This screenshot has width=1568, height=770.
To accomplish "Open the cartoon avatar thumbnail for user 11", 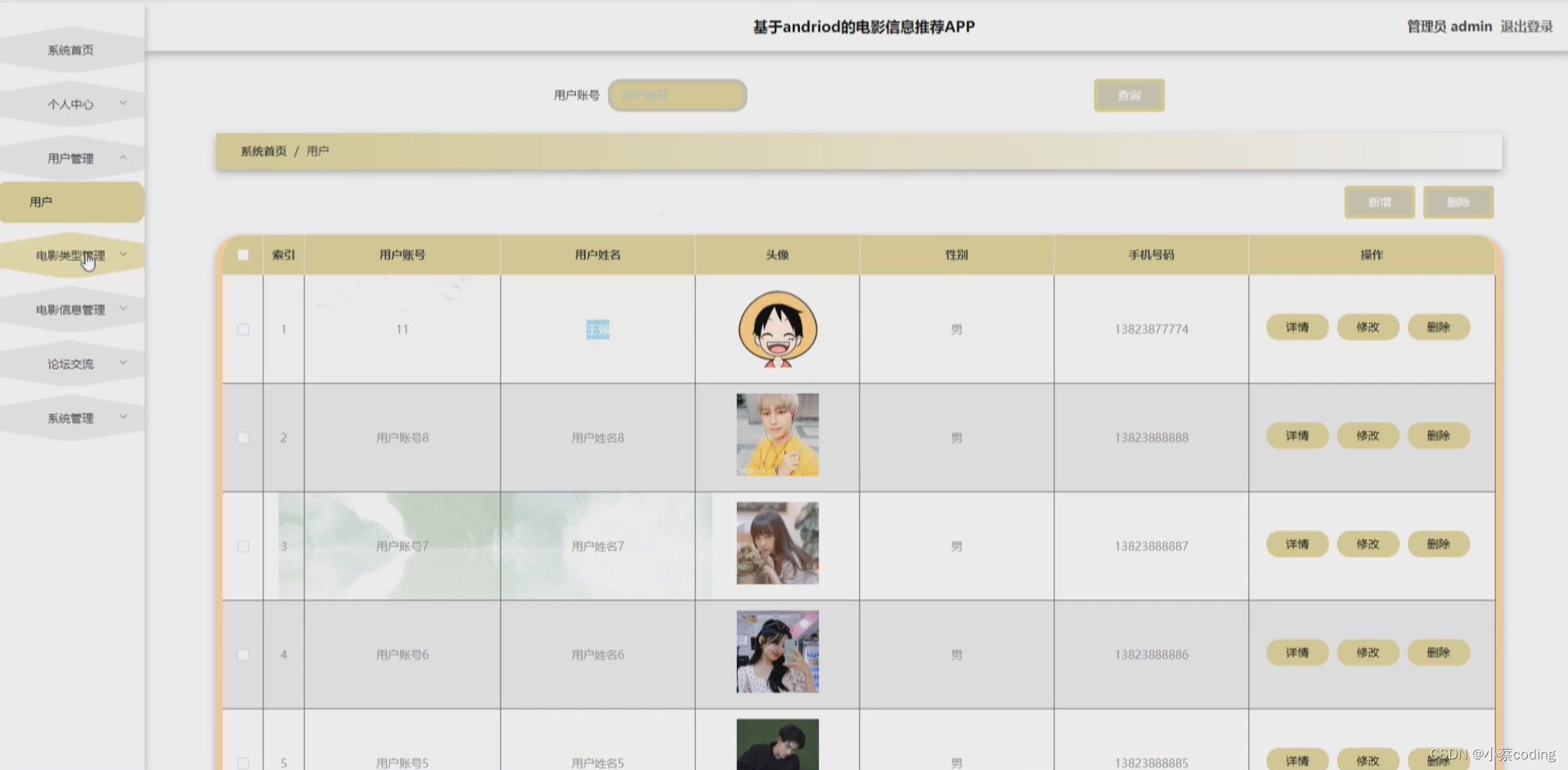I will 777,329.
